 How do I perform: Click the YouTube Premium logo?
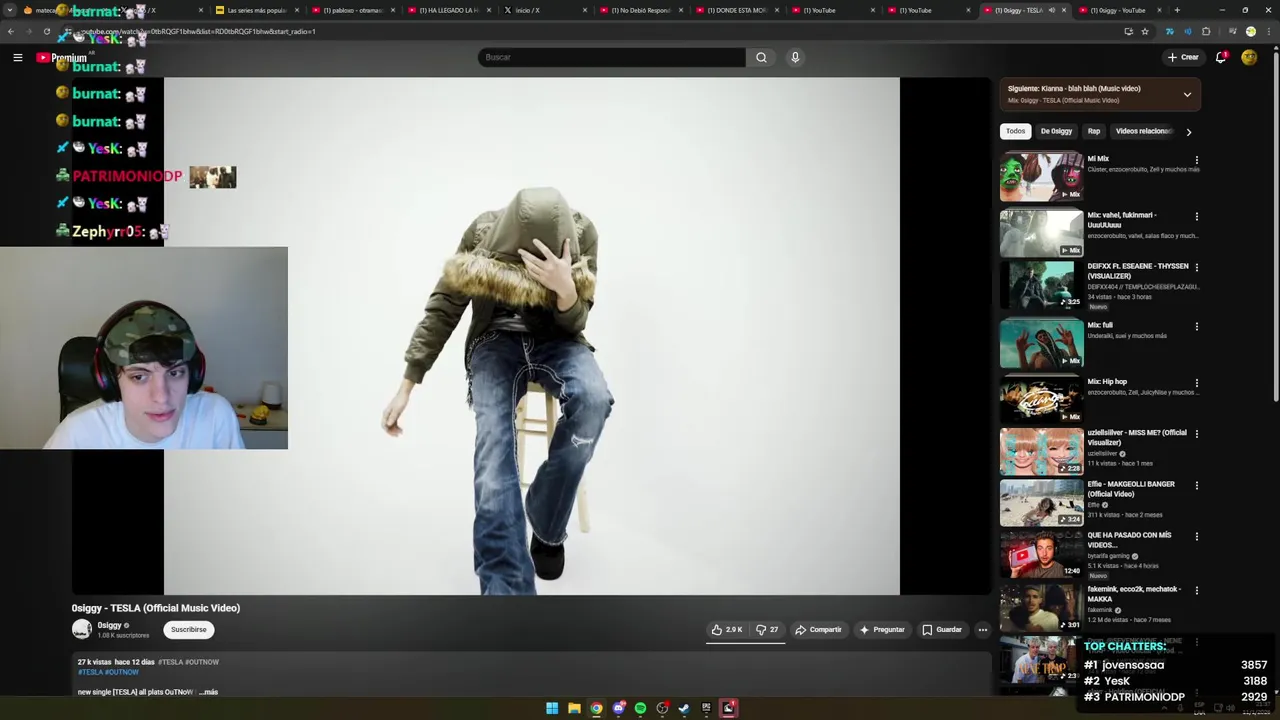[62, 58]
